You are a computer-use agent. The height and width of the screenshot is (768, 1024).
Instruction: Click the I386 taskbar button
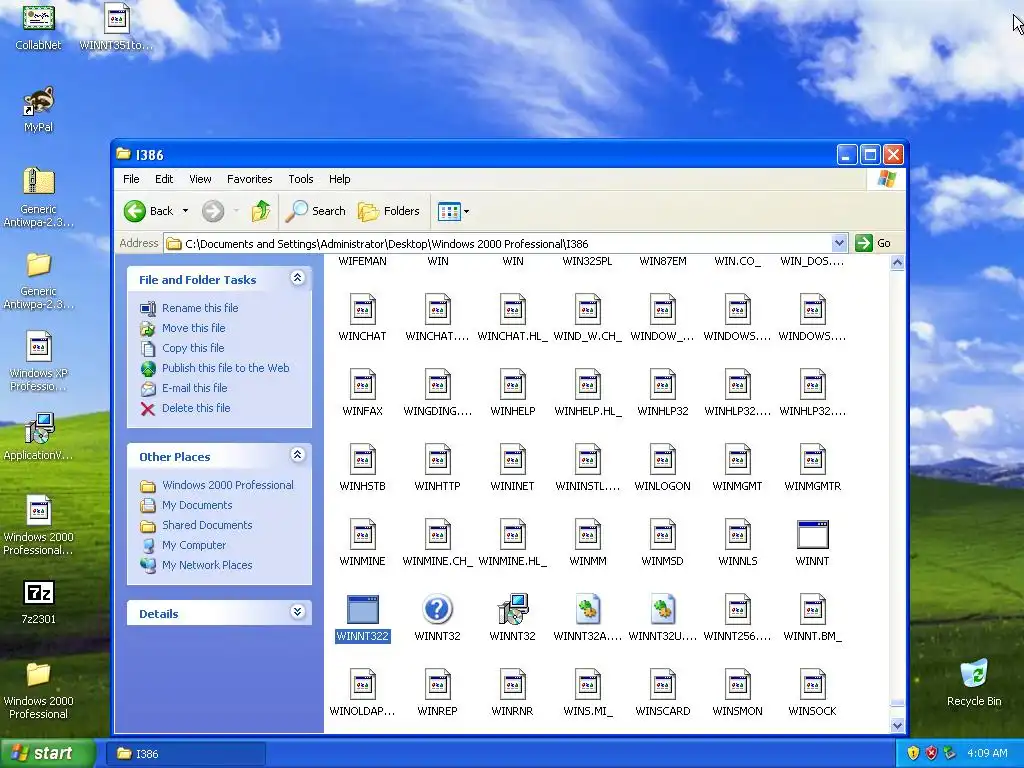coord(186,754)
